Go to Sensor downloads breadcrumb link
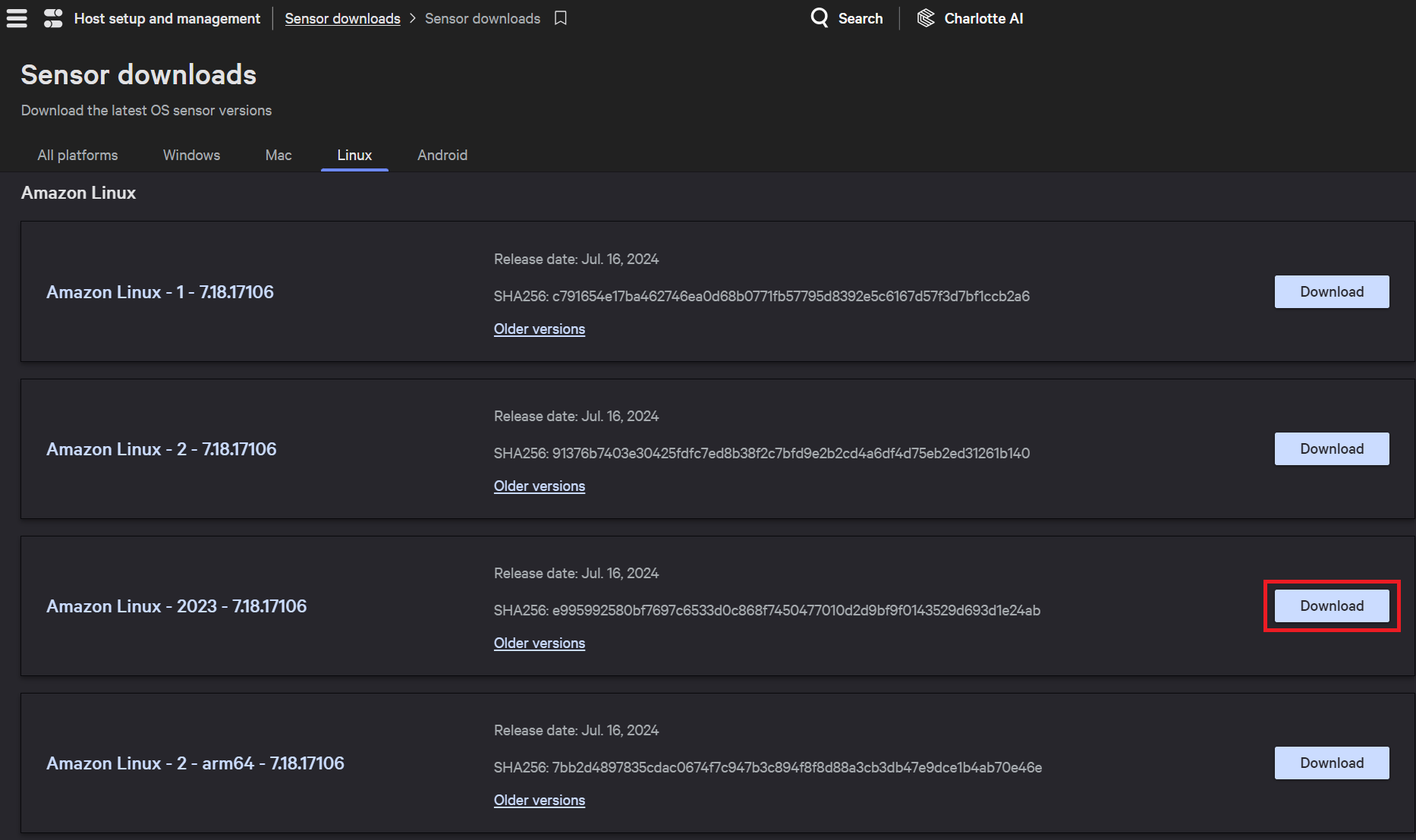 pos(342,18)
